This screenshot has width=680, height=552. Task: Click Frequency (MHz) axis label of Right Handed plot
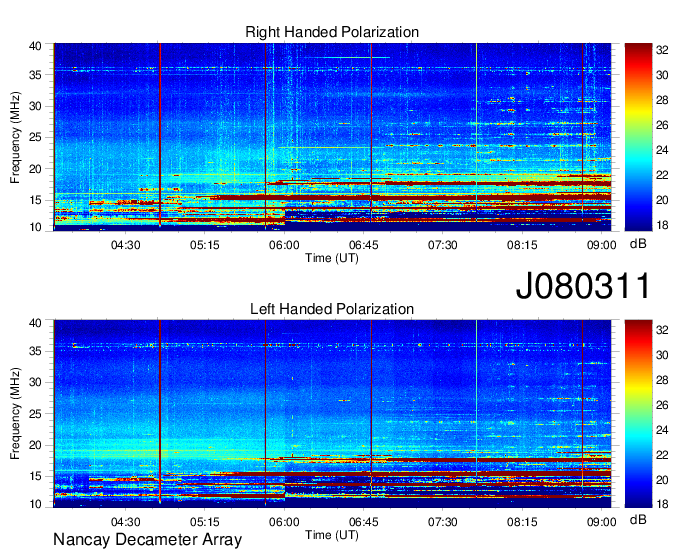click(x=15, y=137)
